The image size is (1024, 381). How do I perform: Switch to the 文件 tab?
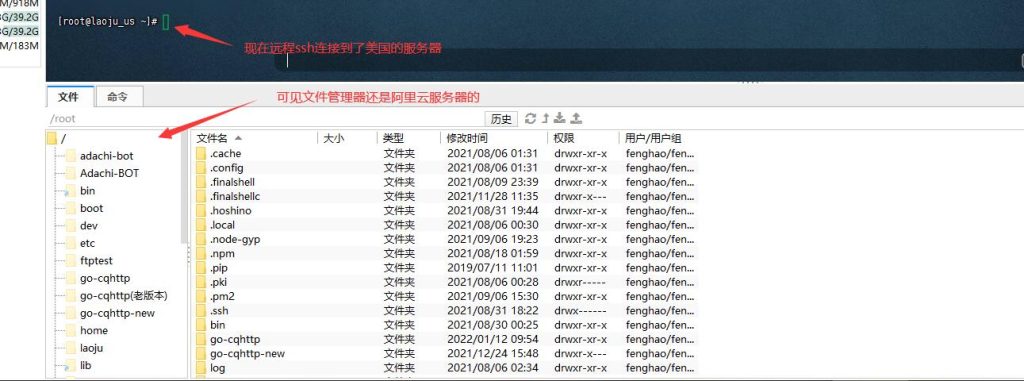point(68,97)
